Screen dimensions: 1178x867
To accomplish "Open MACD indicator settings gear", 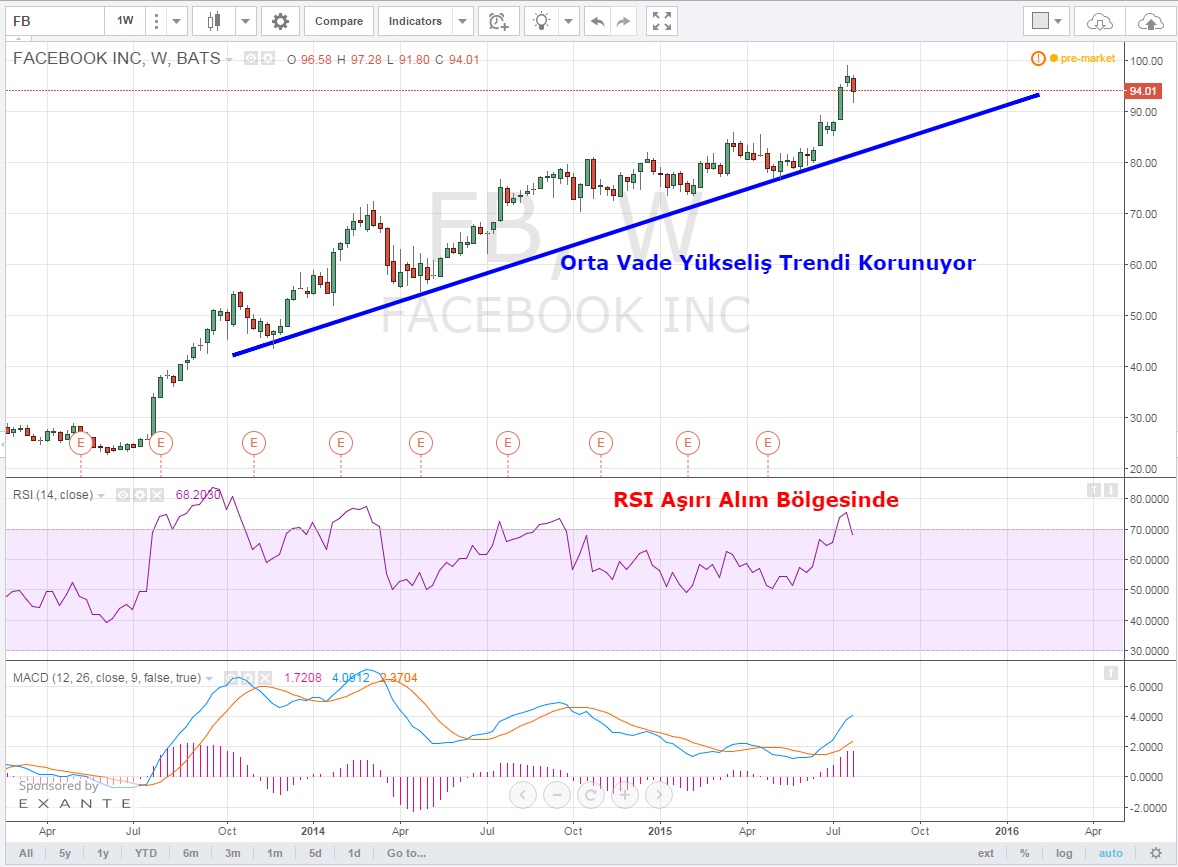I will coord(248,678).
